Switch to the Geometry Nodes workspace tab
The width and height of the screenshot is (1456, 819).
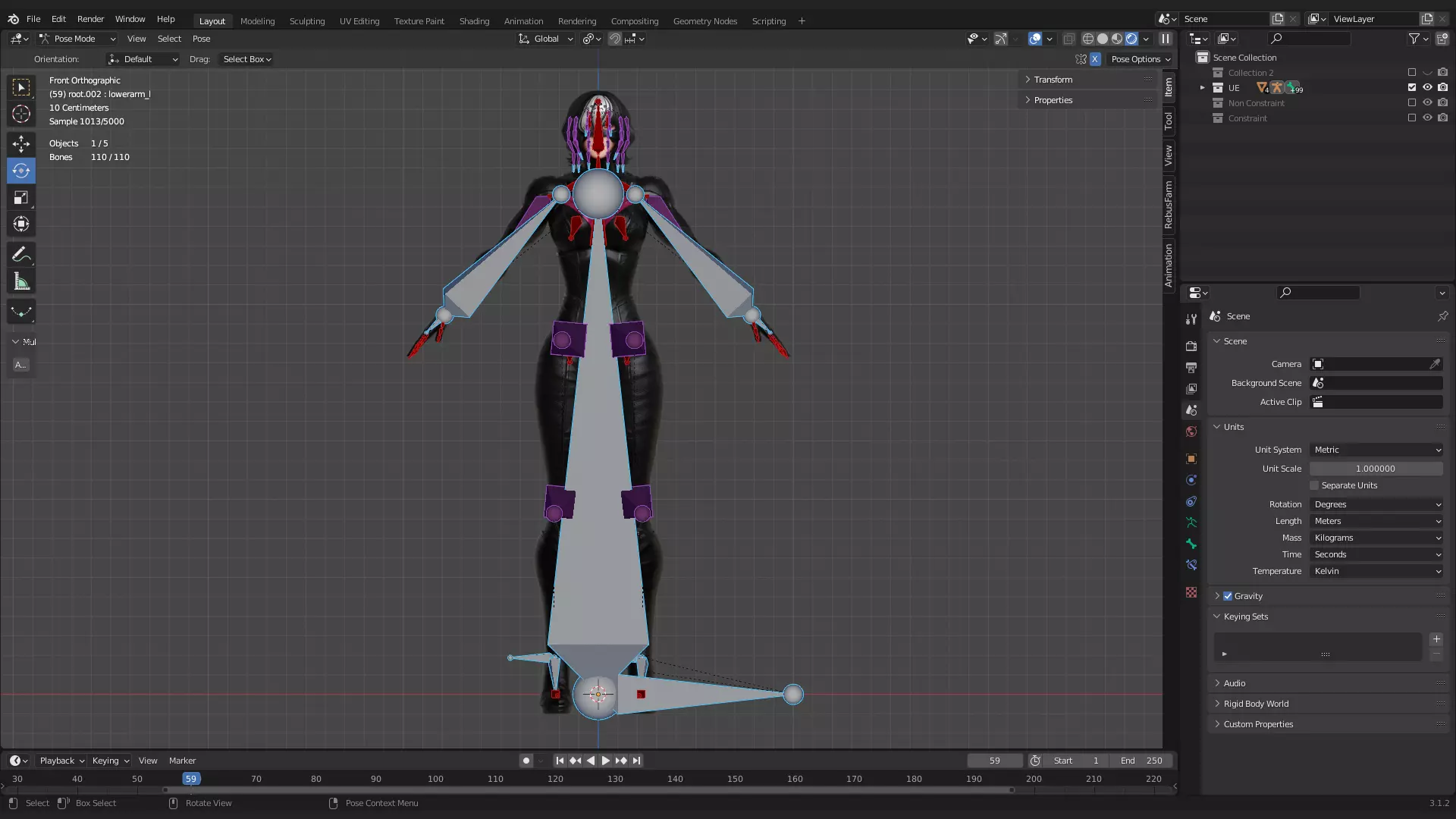point(705,21)
